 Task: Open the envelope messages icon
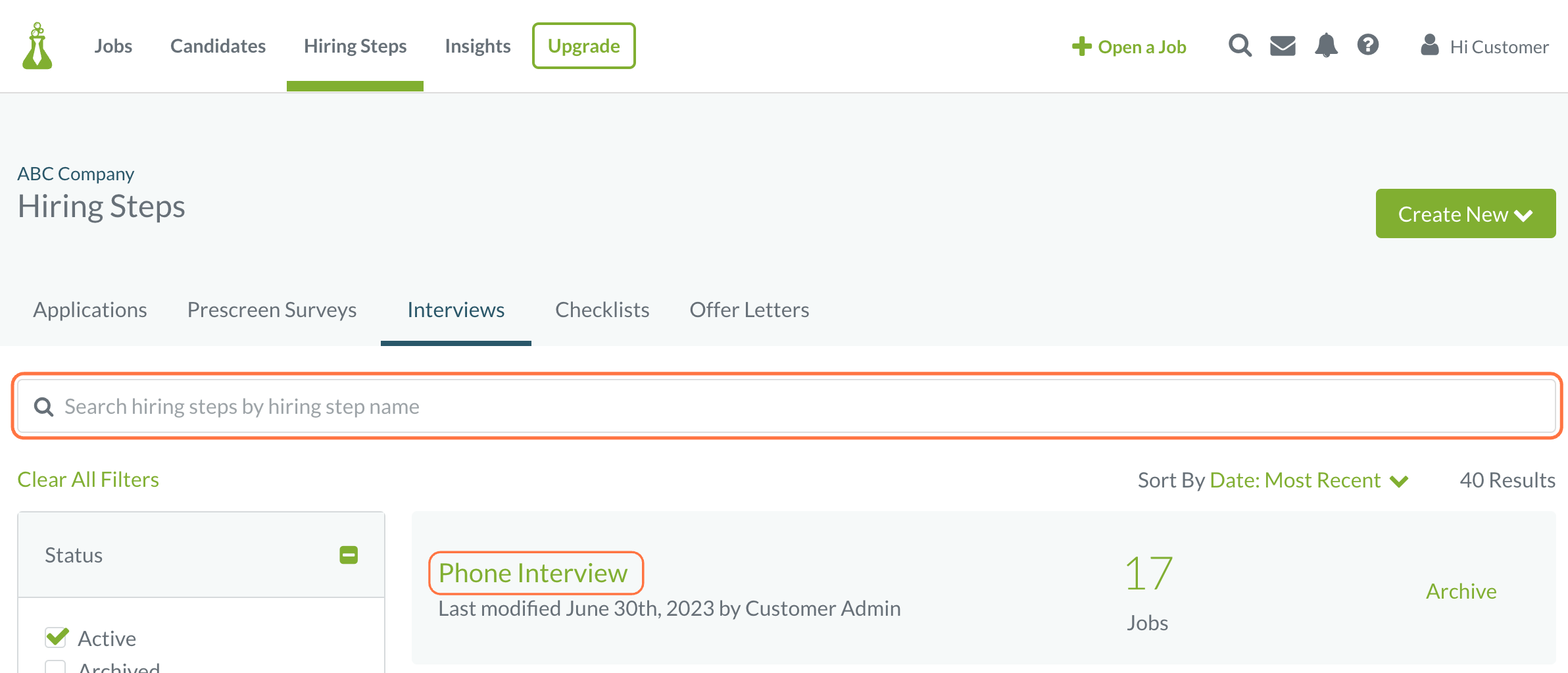coord(1283,46)
